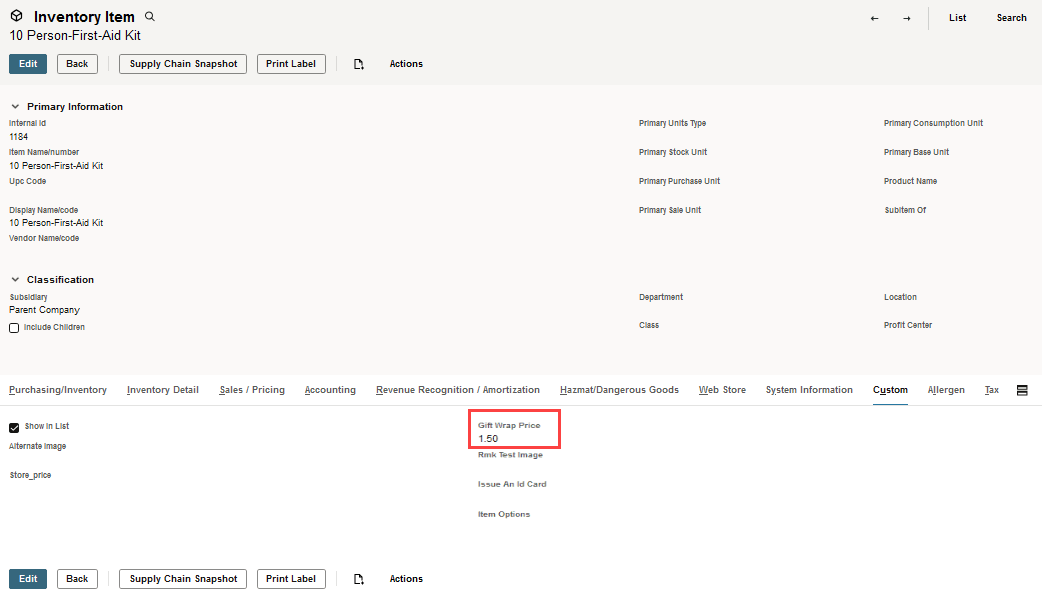1042x590 pixels.
Task: Click the Product Name label
Action: click(910, 181)
